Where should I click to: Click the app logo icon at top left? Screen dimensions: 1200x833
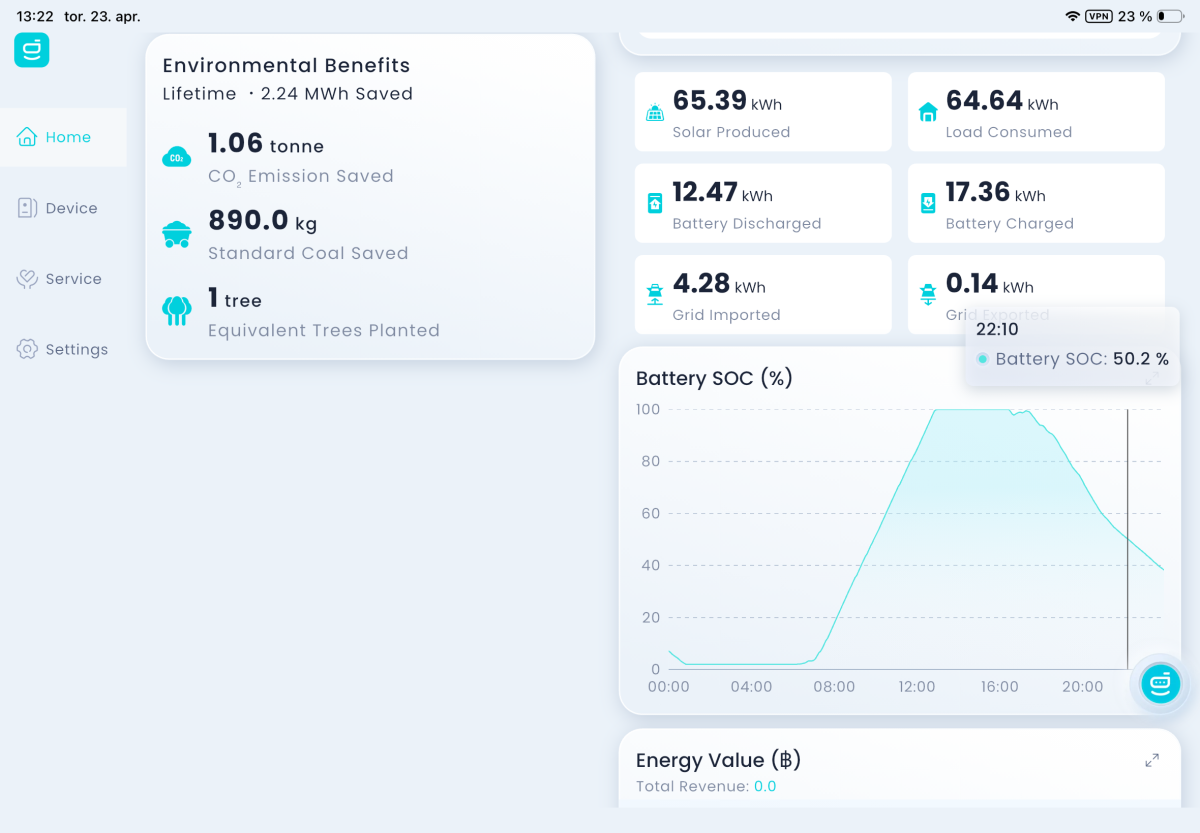pos(31,50)
